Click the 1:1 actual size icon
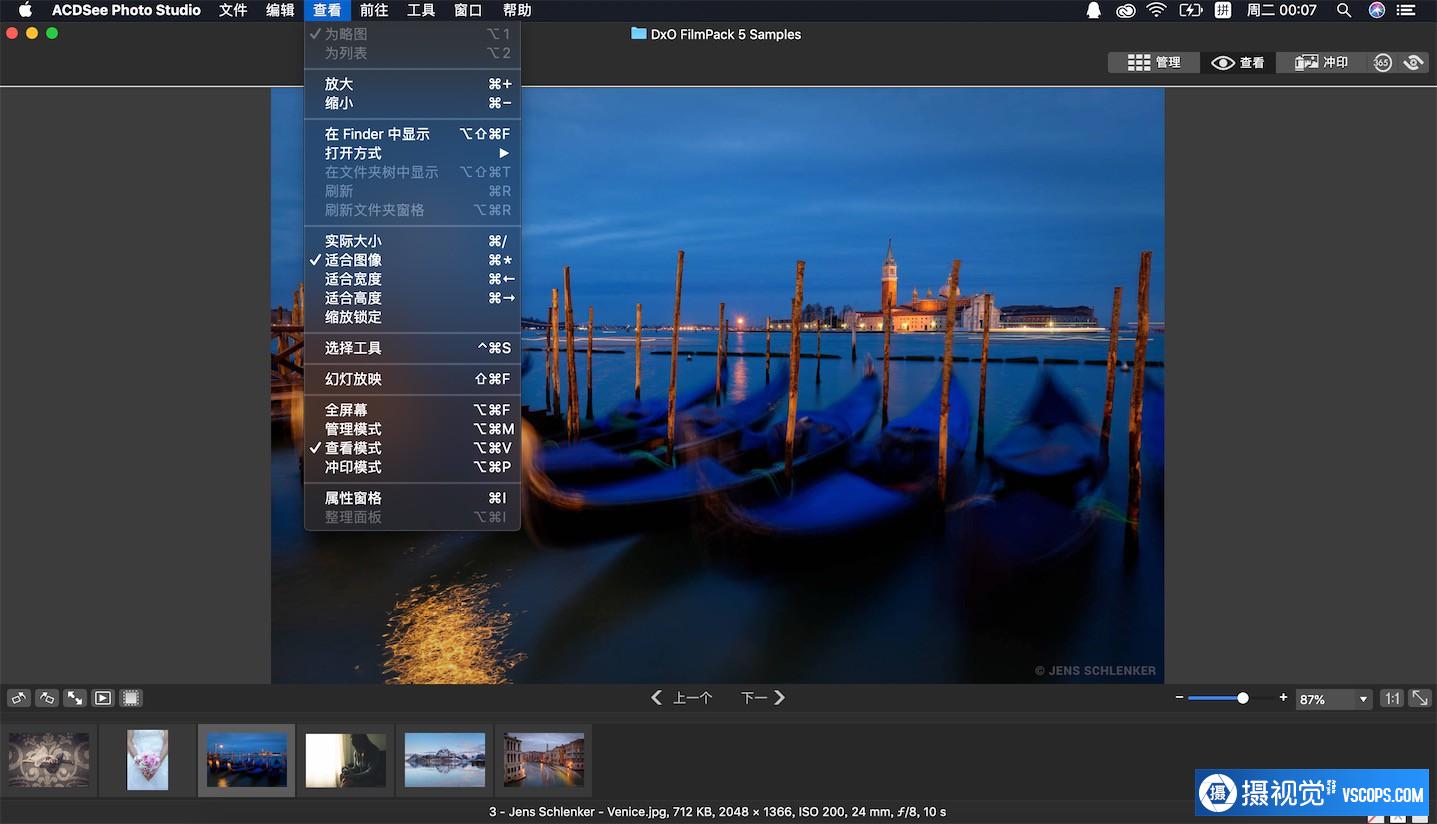 tap(1391, 699)
